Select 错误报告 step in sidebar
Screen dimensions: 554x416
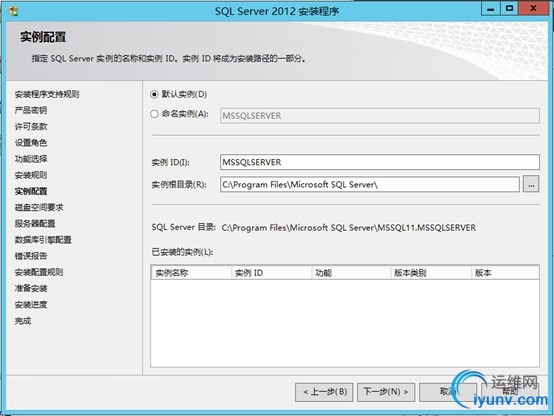pos(31,256)
